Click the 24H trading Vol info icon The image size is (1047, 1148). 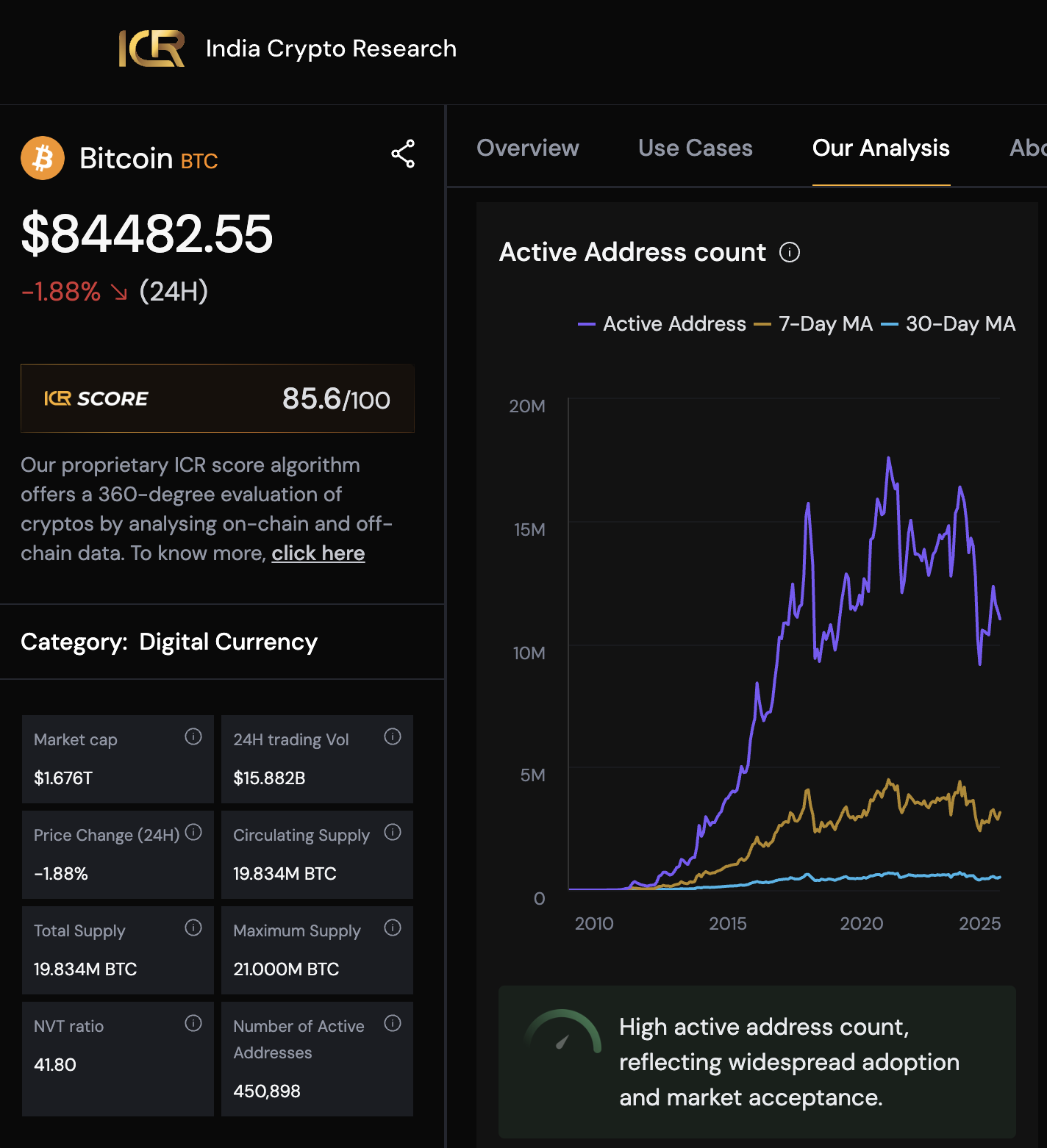(393, 736)
